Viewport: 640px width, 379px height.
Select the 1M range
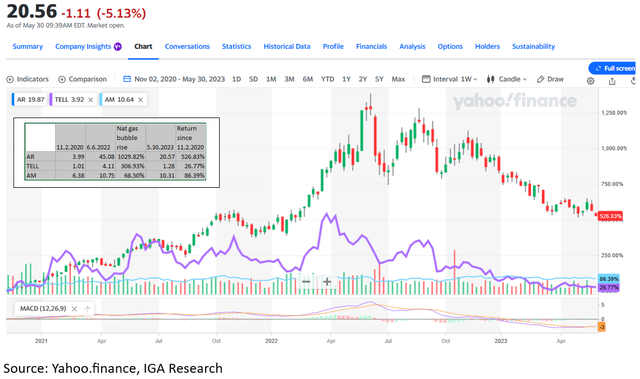point(271,79)
